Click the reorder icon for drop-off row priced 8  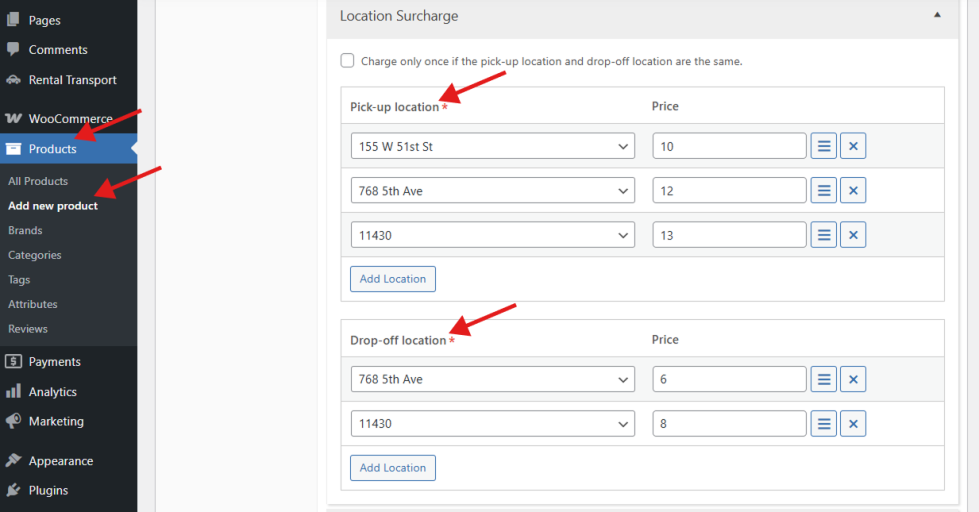(823, 423)
